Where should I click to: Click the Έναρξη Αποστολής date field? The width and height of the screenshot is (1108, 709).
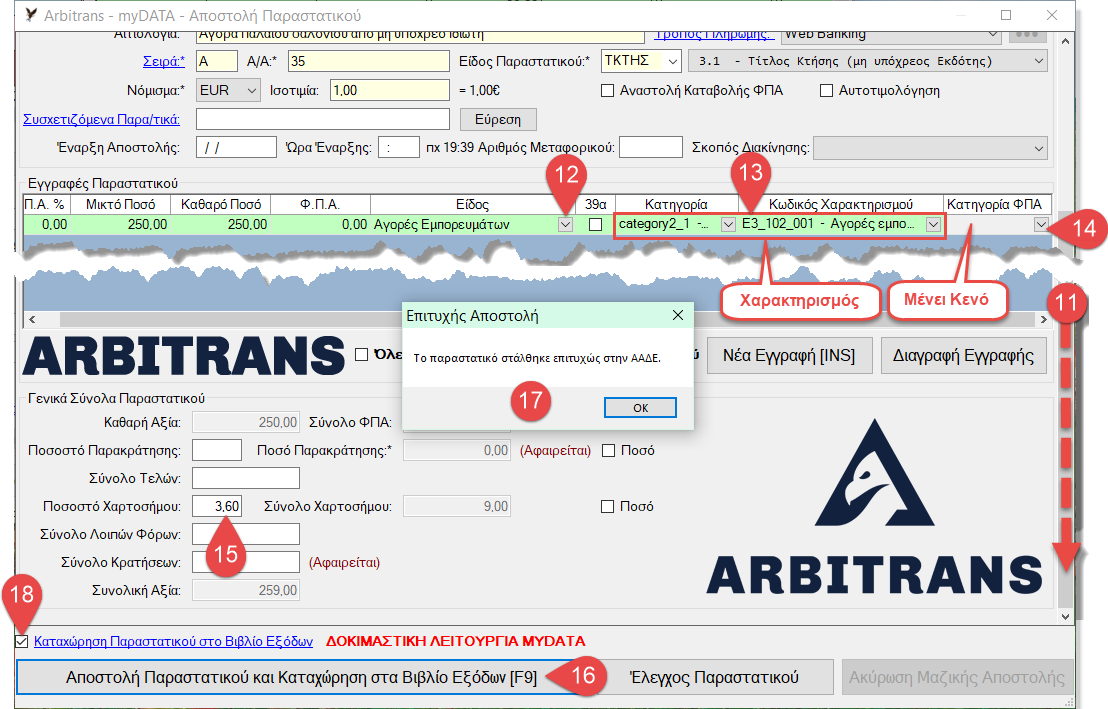tap(236, 147)
